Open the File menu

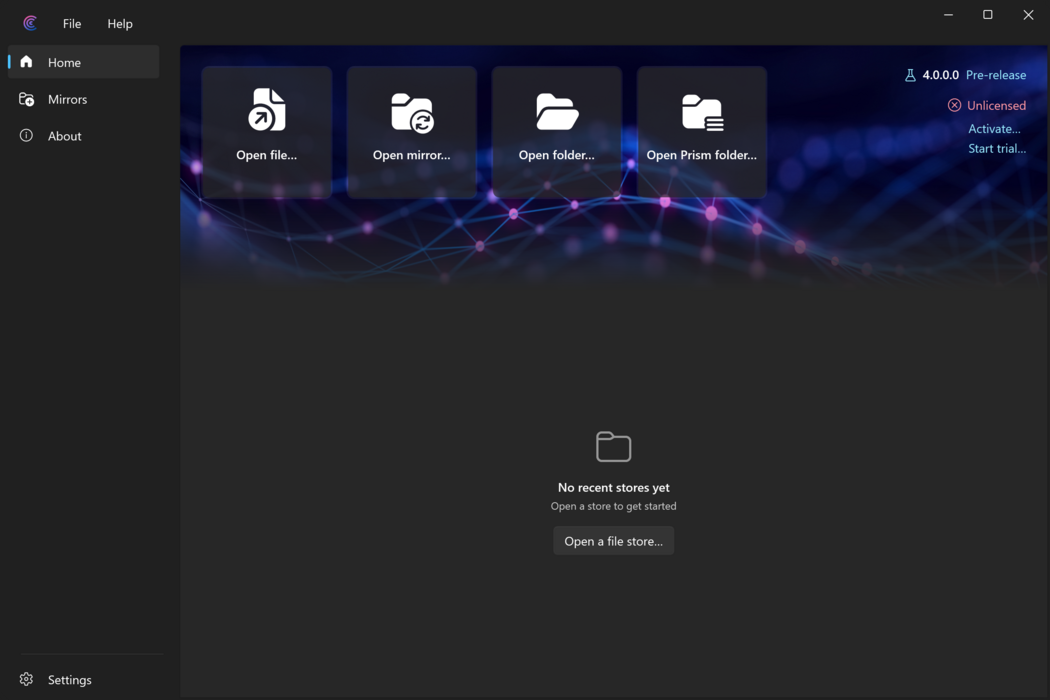tap(72, 23)
